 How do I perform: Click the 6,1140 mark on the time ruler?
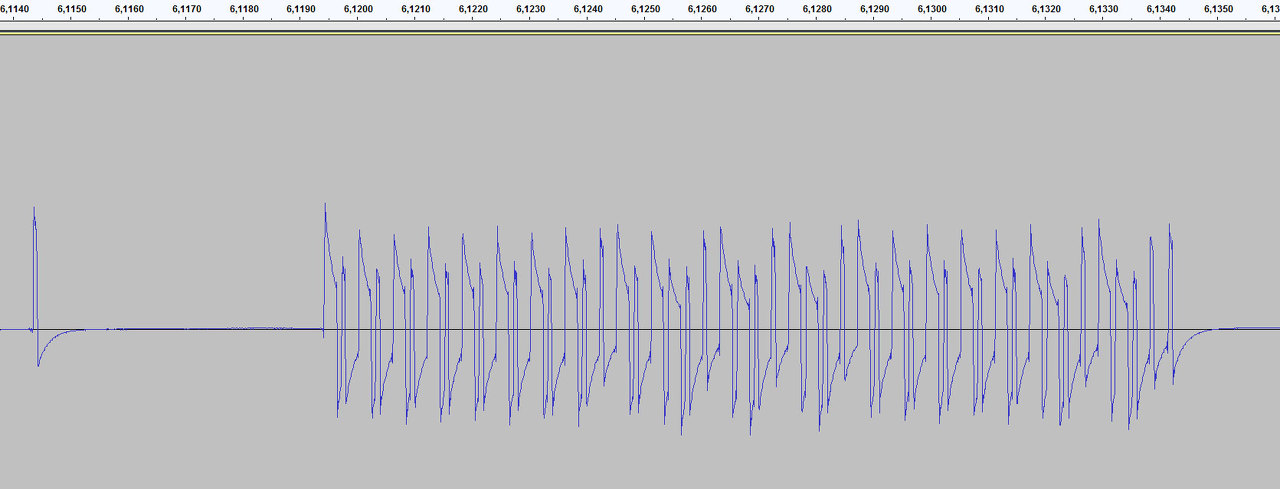(x=15, y=9)
